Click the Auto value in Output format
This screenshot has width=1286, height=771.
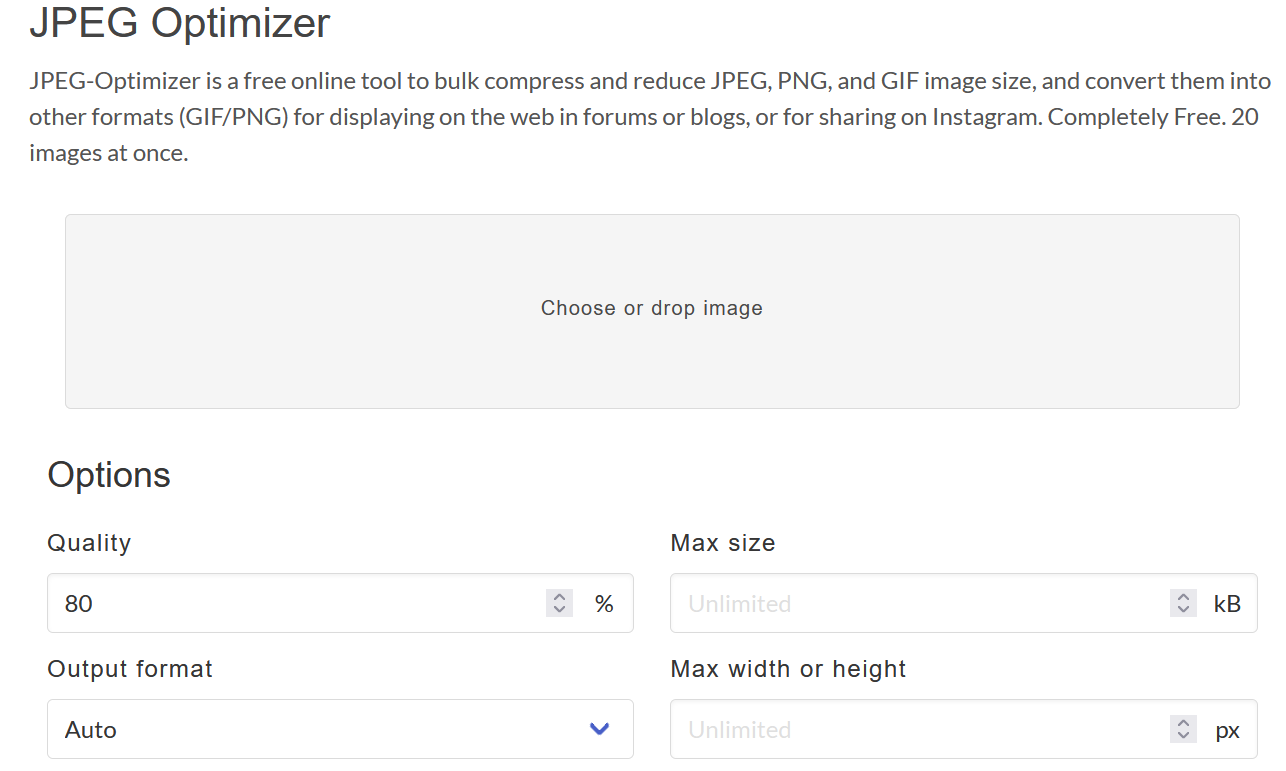click(x=91, y=730)
